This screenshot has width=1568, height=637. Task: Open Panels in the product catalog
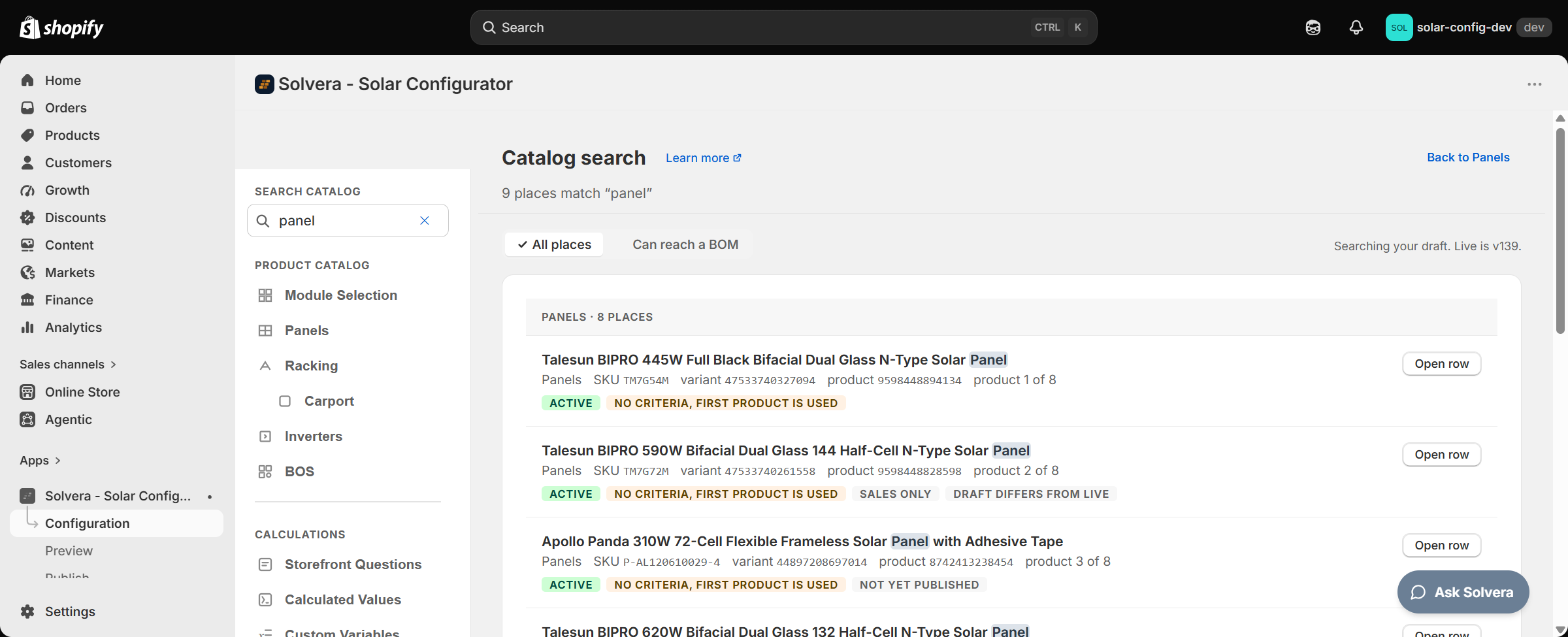306,331
